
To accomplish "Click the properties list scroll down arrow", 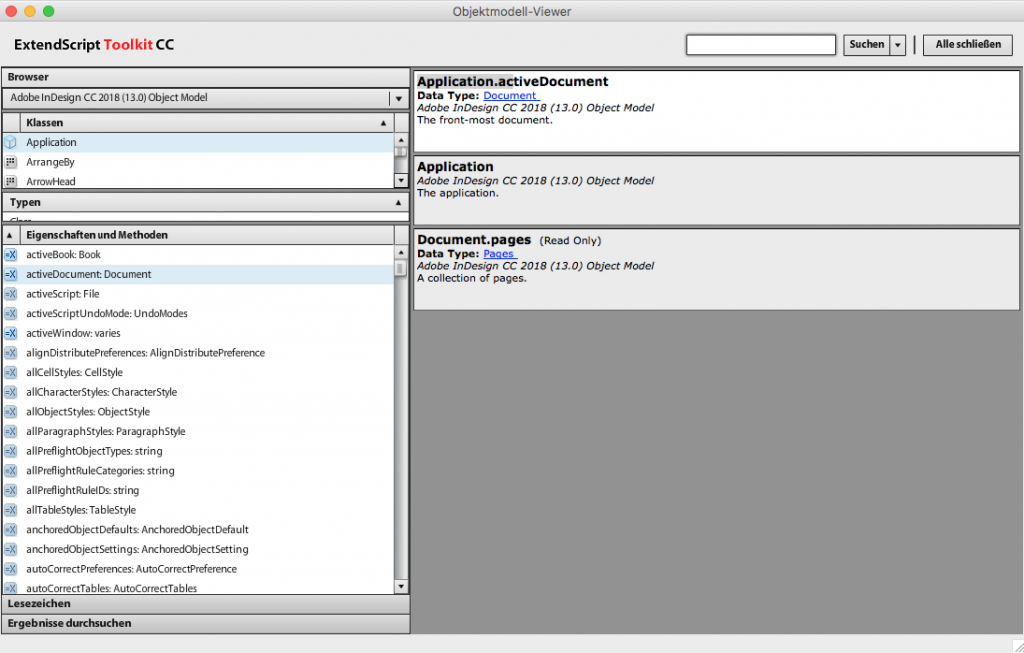I will pos(401,587).
